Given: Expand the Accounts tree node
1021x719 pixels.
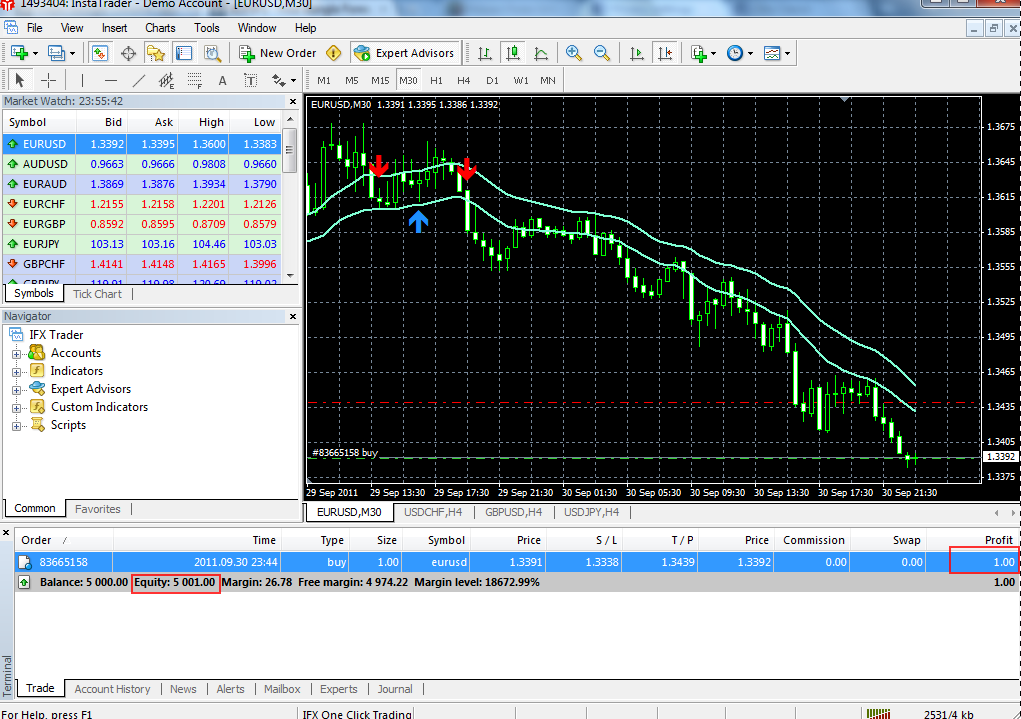Looking at the screenshot, I should pyautogui.click(x=16, y=354).
